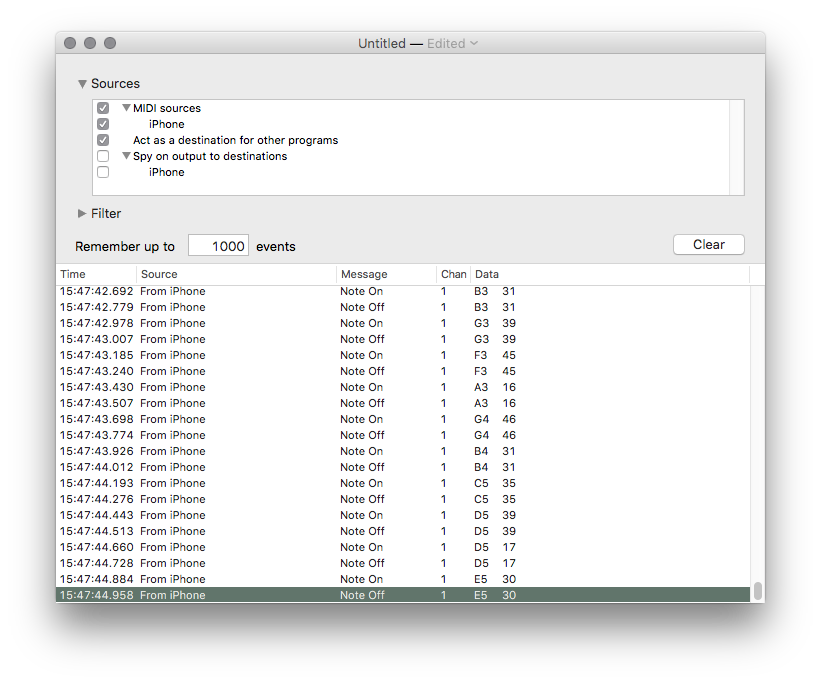Select the row timestamped 15:47:43.507
The image size is (821, 683).
pyautogui.click(x=403, y=403)
